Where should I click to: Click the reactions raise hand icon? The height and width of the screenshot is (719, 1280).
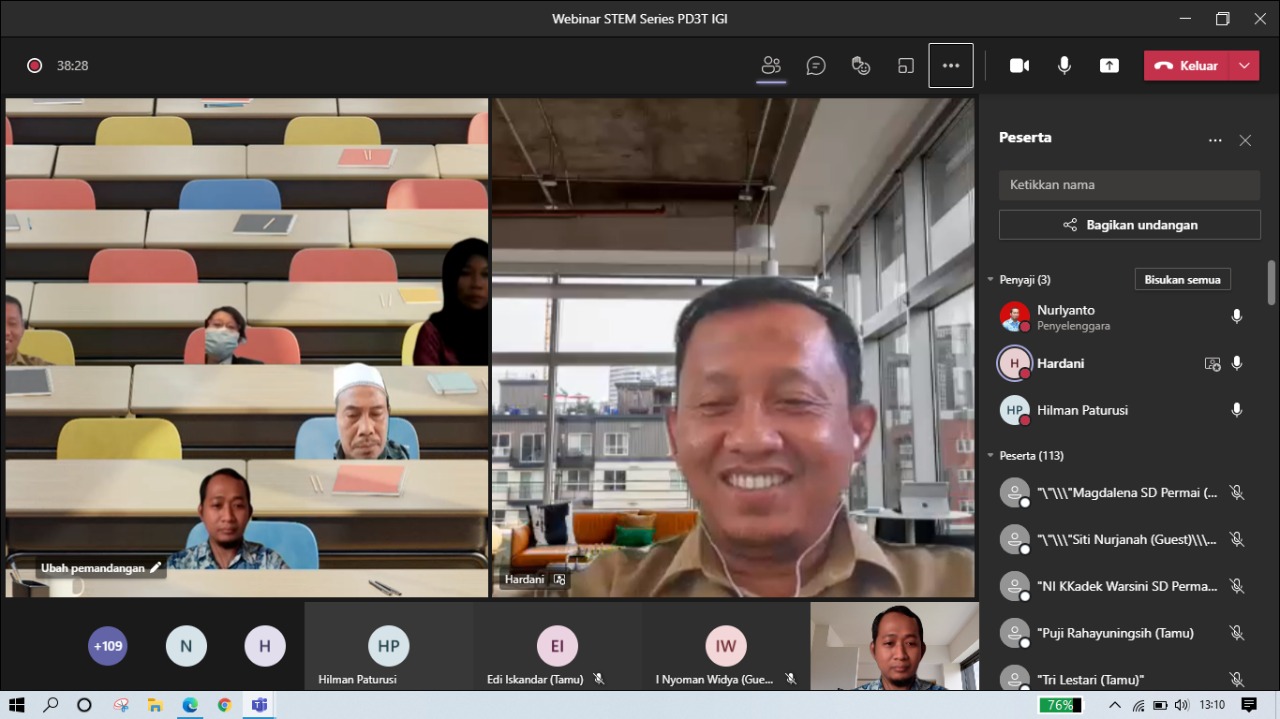click(860, 66)
